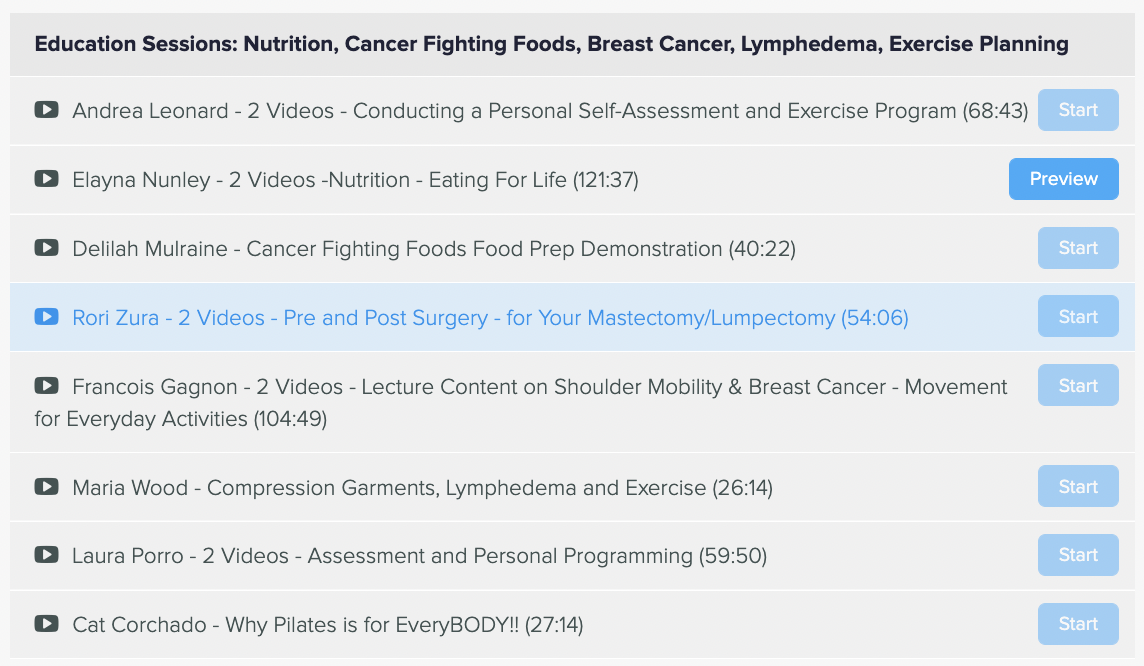Click video icon by Francois Gagnon lecture
This screenshot has height=666, width=1144.
pyautogui.click(x=46, y=386)
